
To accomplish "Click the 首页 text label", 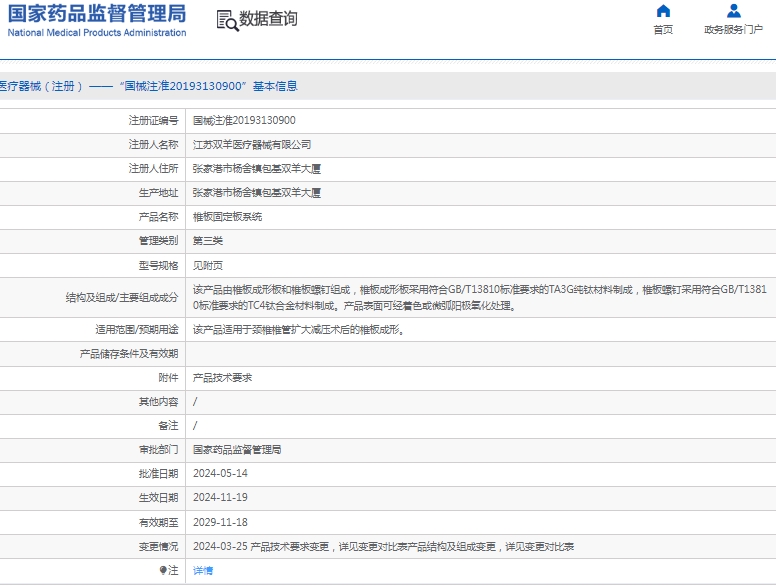I will click(x=663, y=30).
